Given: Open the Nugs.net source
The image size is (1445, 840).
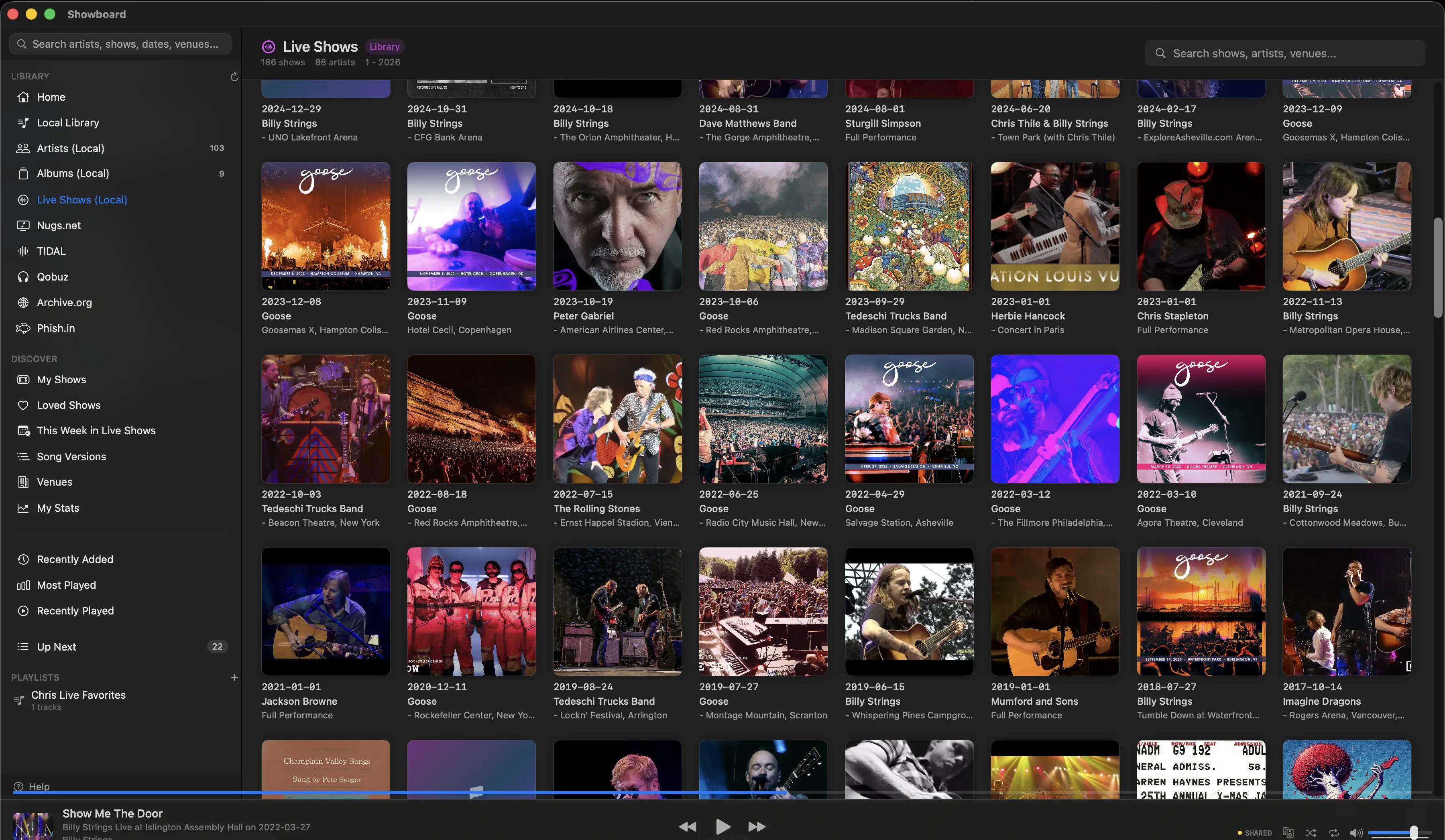Looking at the screenshot, I should tap(59, 225).
